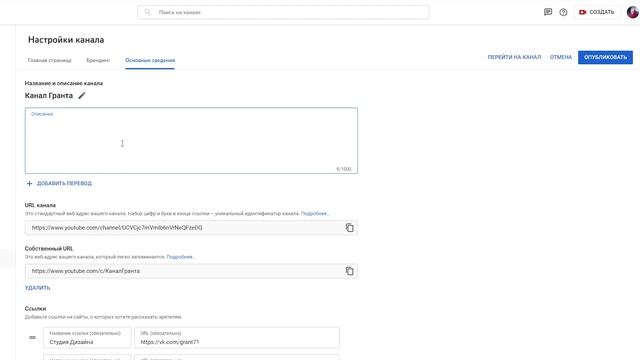Select the Основные сведения tab
Viewport: 640px width, 360px height.
150,60
